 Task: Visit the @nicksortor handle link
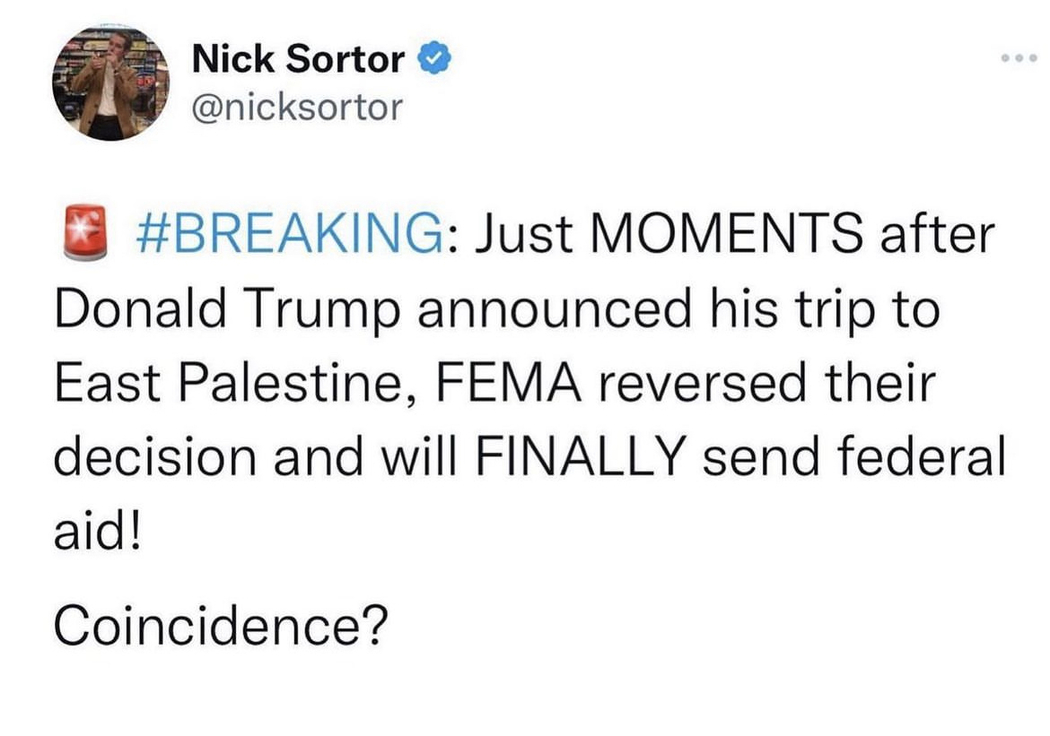[297, 107]
